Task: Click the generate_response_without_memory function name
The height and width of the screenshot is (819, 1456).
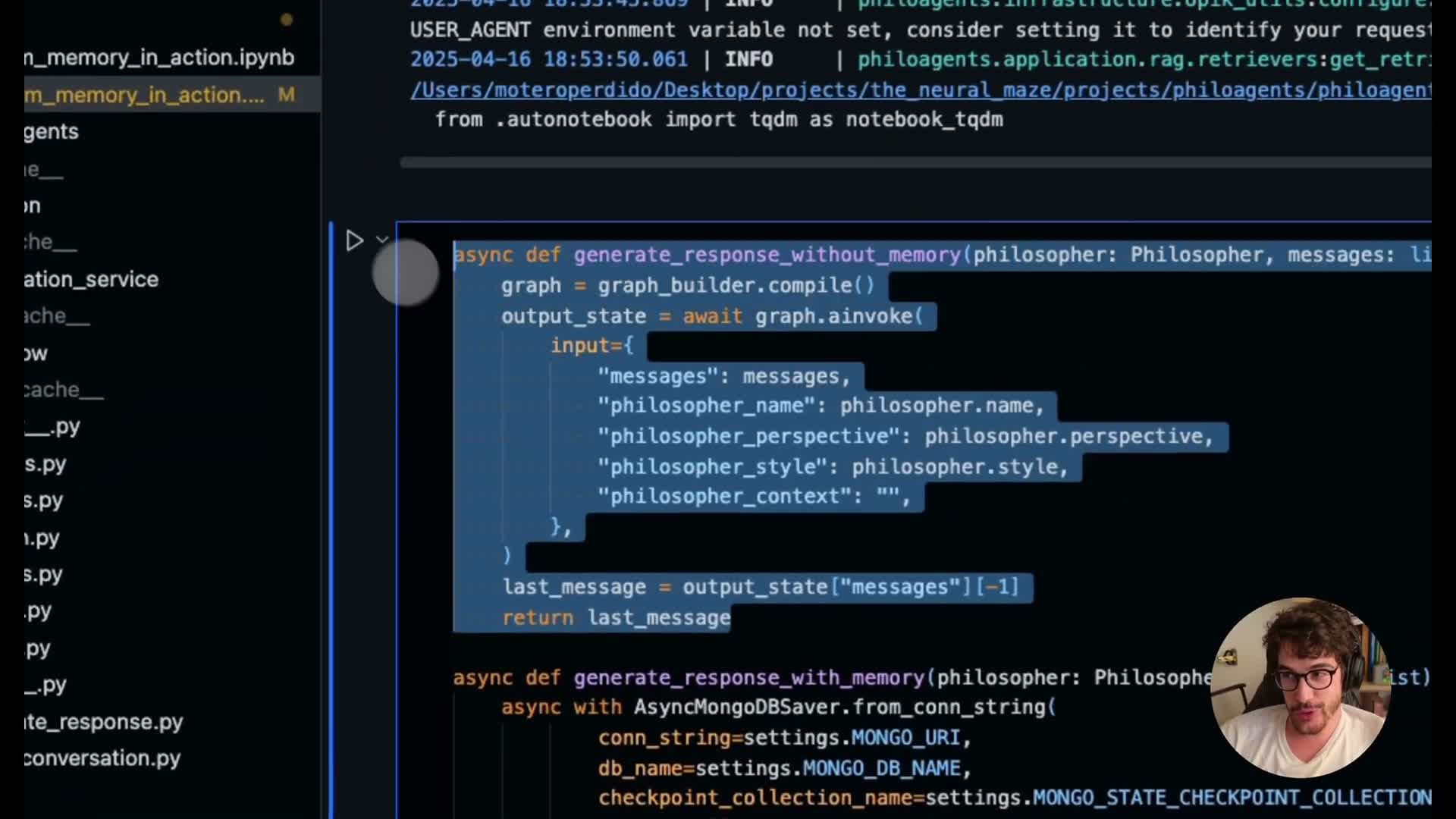Action: [767, 255]
